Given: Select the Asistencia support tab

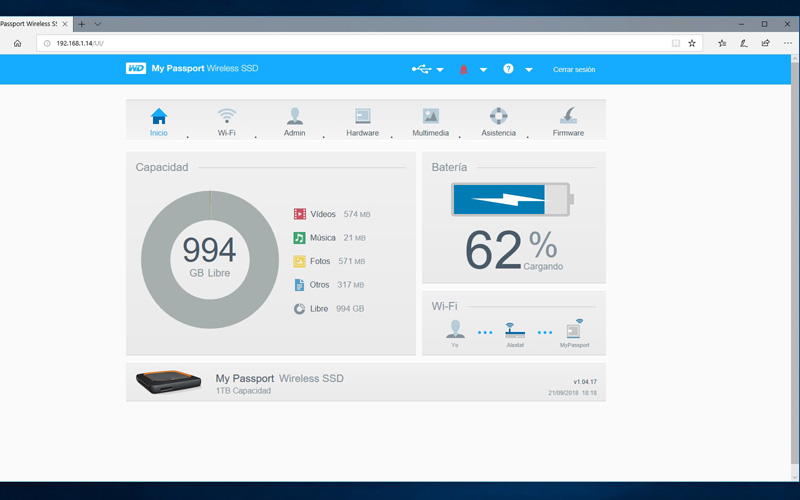Looking at the screenshot, I should 498,122.
